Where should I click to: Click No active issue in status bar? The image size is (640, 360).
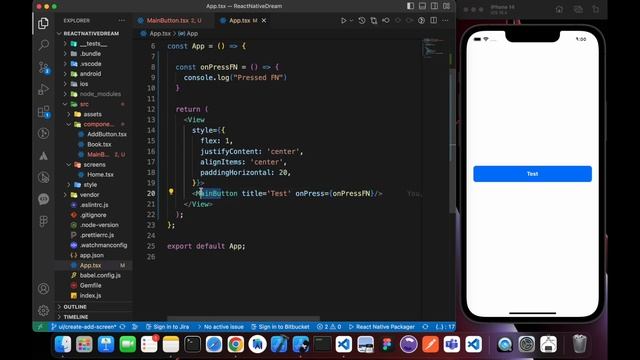(221, 327)
